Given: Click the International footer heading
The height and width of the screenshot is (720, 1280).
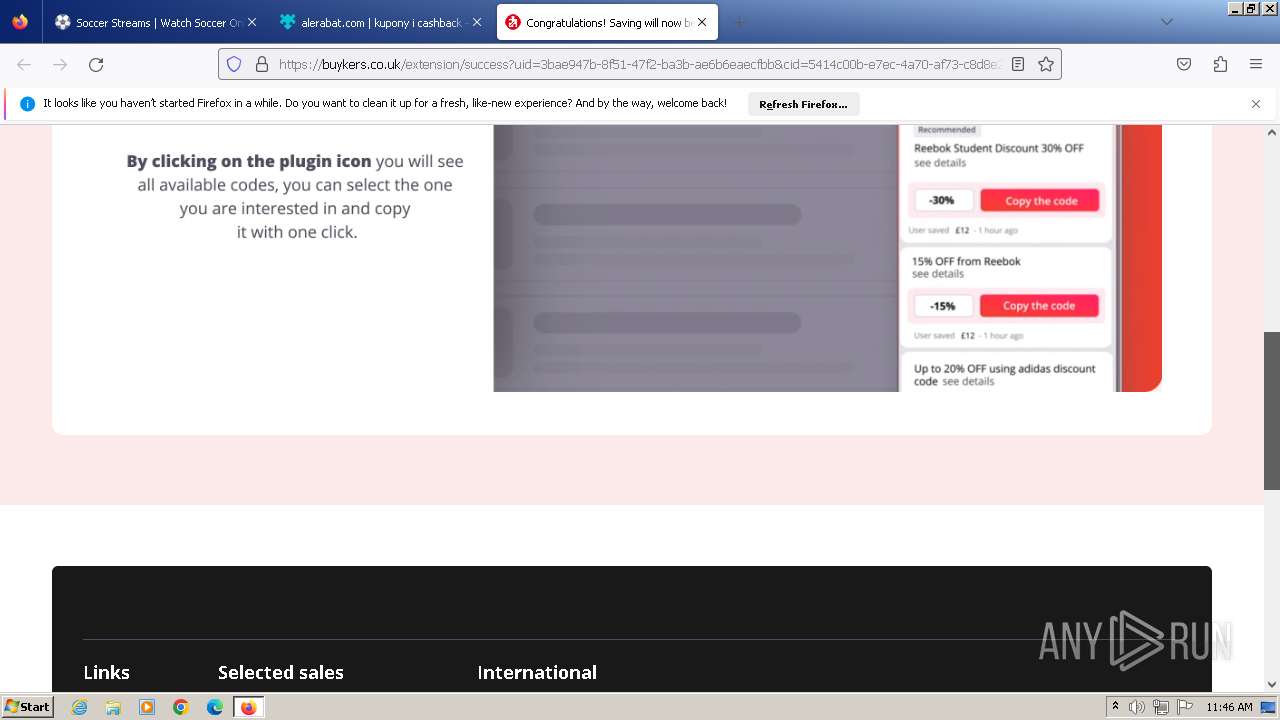Looking at the screenshot, I should [x=537, y=672].
